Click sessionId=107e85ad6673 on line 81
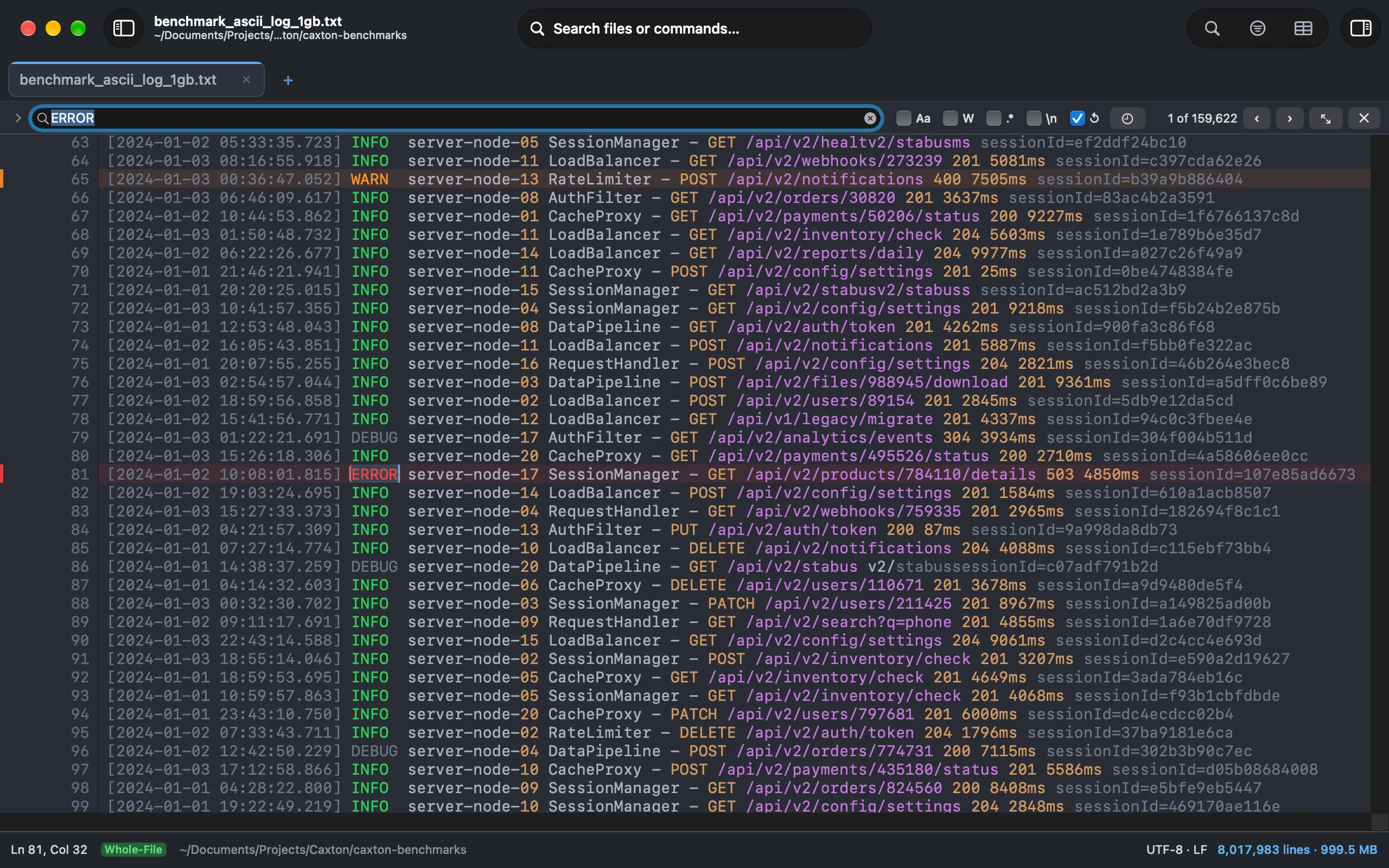 [1252, 474]
